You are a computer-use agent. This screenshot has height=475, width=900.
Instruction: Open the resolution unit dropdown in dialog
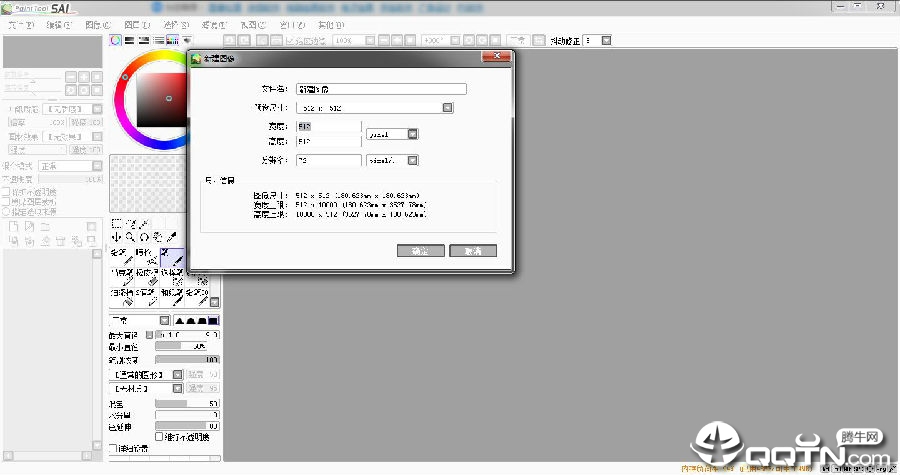tap(412, 160)
